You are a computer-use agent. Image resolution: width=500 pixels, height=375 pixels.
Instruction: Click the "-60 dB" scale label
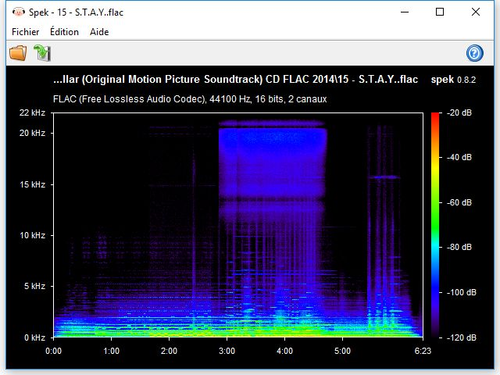click(459, 202)
